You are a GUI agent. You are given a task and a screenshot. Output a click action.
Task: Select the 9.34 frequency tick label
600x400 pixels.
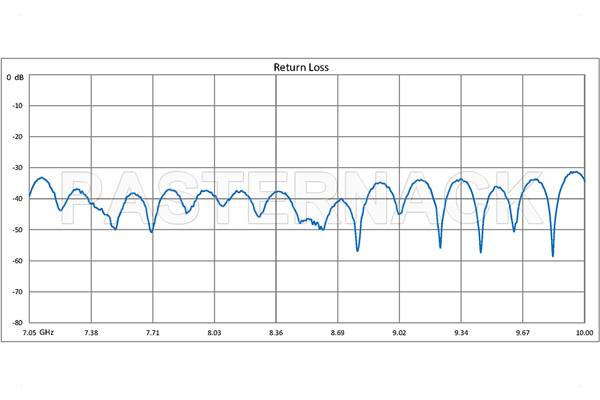point(461,331)
